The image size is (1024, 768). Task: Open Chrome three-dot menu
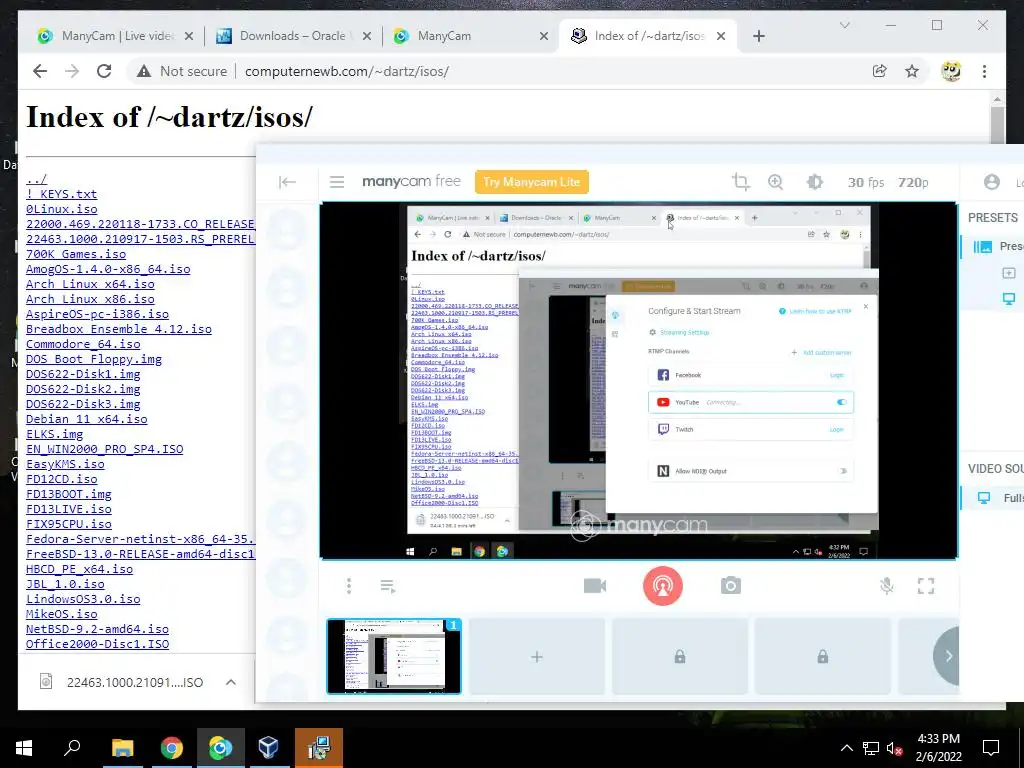click(984, 71)
